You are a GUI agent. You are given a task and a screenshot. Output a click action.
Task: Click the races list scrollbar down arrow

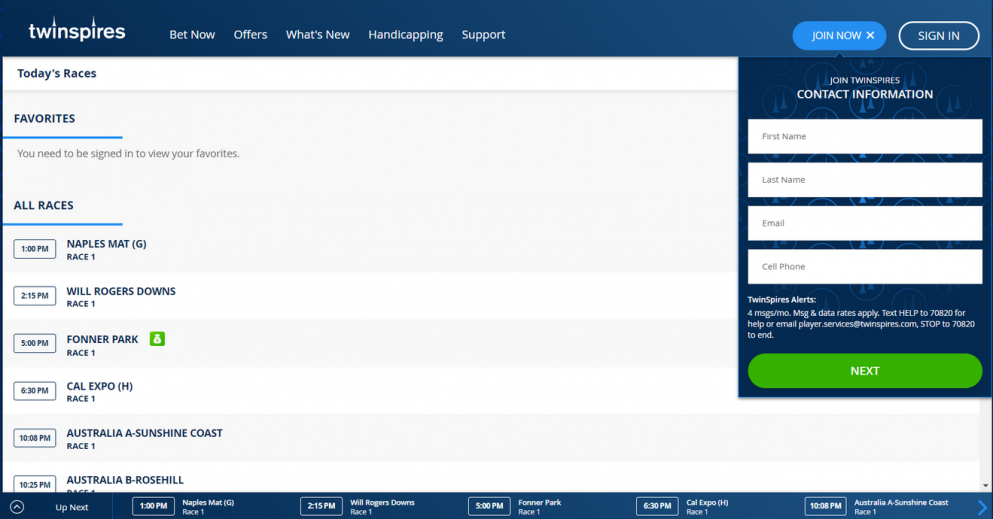985,485
